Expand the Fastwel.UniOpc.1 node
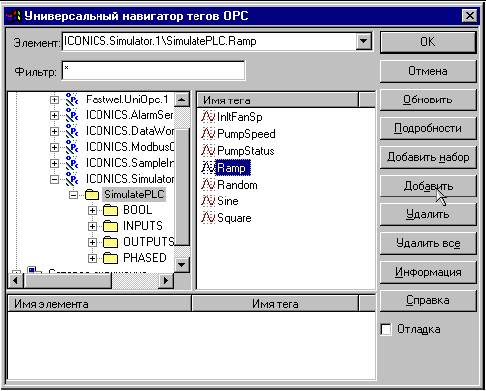This screenshot has height=391, width=486. [54, 100]
